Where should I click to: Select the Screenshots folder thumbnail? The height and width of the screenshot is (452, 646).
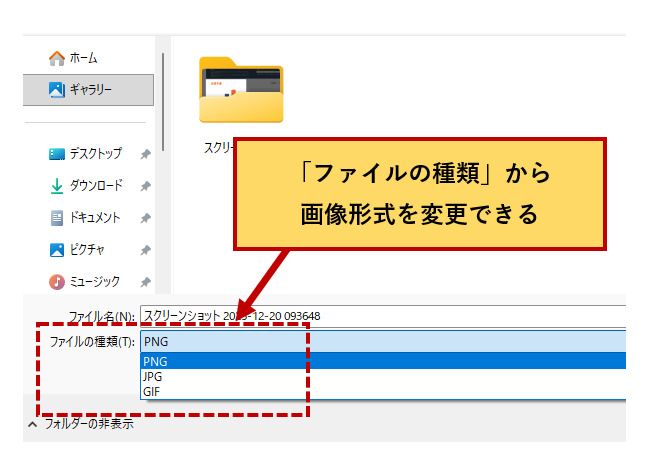click(241, 90)
